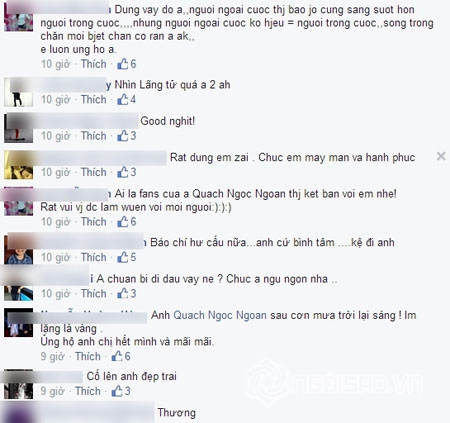Open avatar of 'Báo chí hư cấu nữa' commenter
The image size is (450, 423).
pos(19,250)
